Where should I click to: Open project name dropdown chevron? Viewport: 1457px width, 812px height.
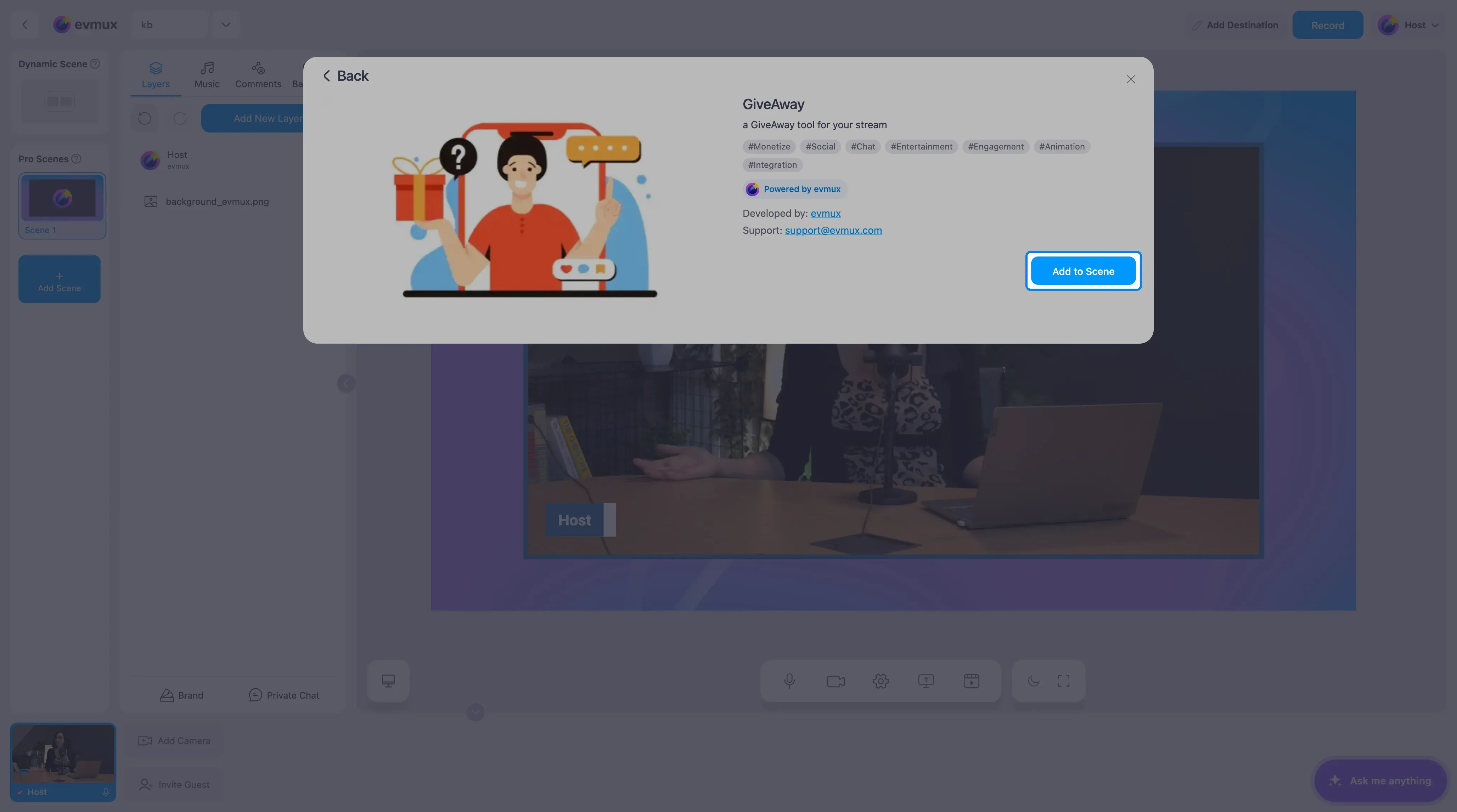[x=226, y=25]
